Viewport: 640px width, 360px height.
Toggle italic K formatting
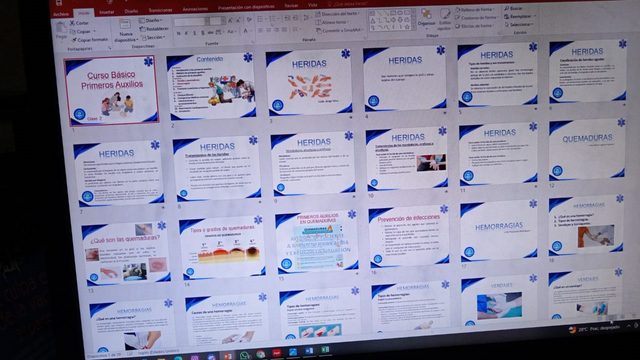point(186,33)
